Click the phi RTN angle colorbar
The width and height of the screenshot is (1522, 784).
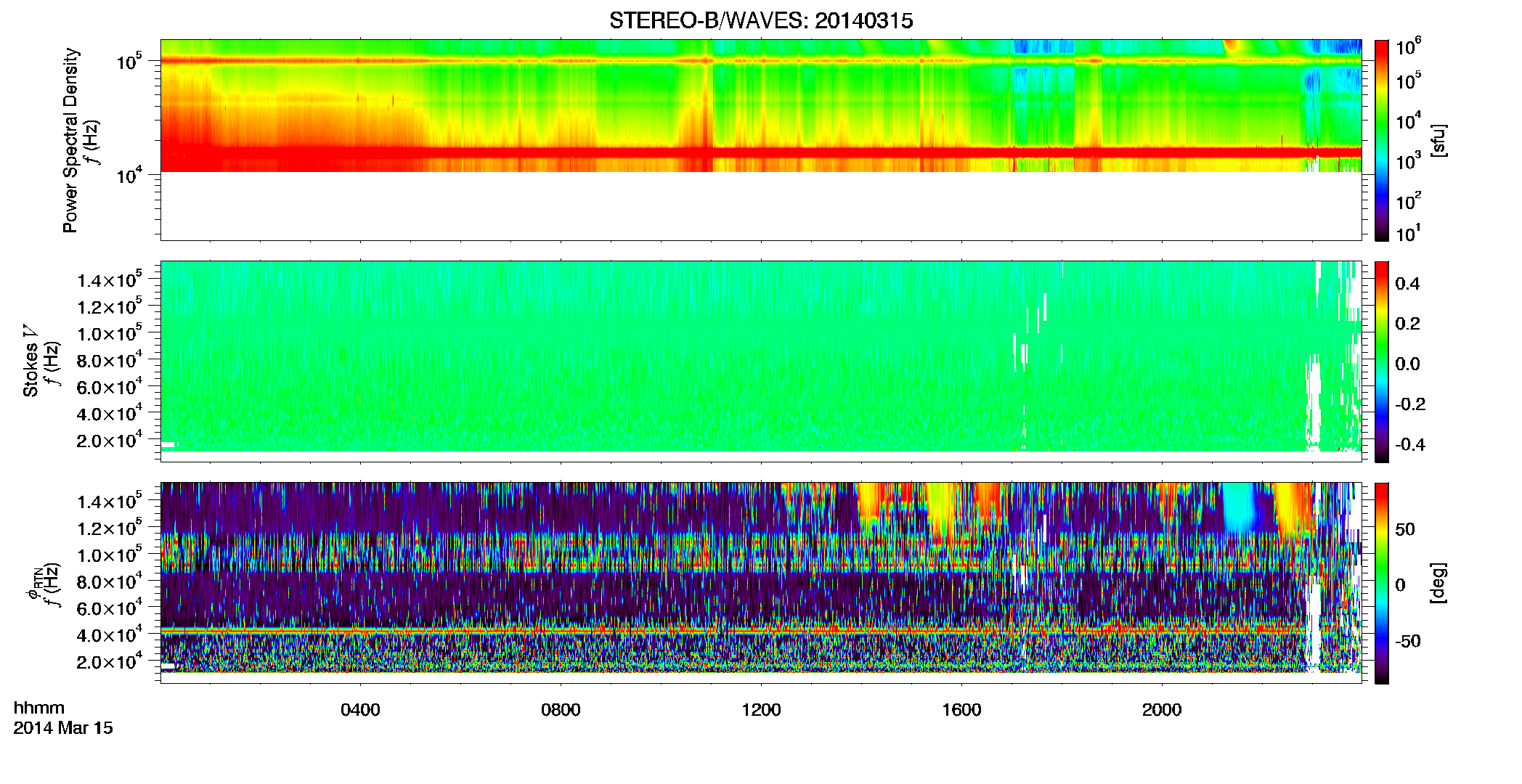(1382, 583)
